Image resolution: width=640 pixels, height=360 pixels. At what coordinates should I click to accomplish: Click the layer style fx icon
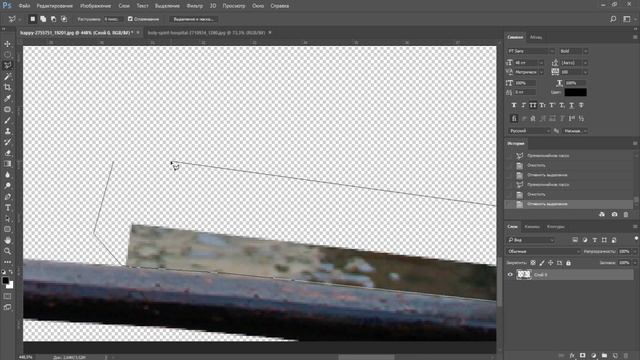[572, 356]
